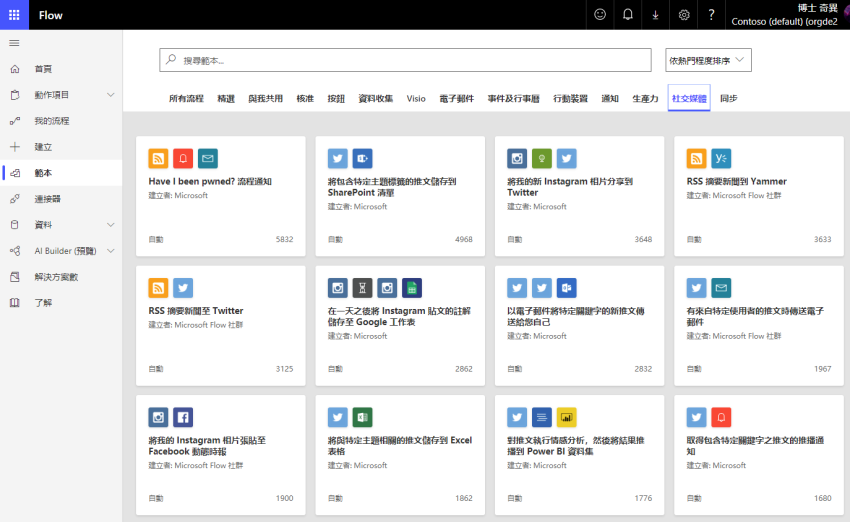850x522 pixels.
Task: Open the app launcher waffle icon
Action: pos(14,15)
